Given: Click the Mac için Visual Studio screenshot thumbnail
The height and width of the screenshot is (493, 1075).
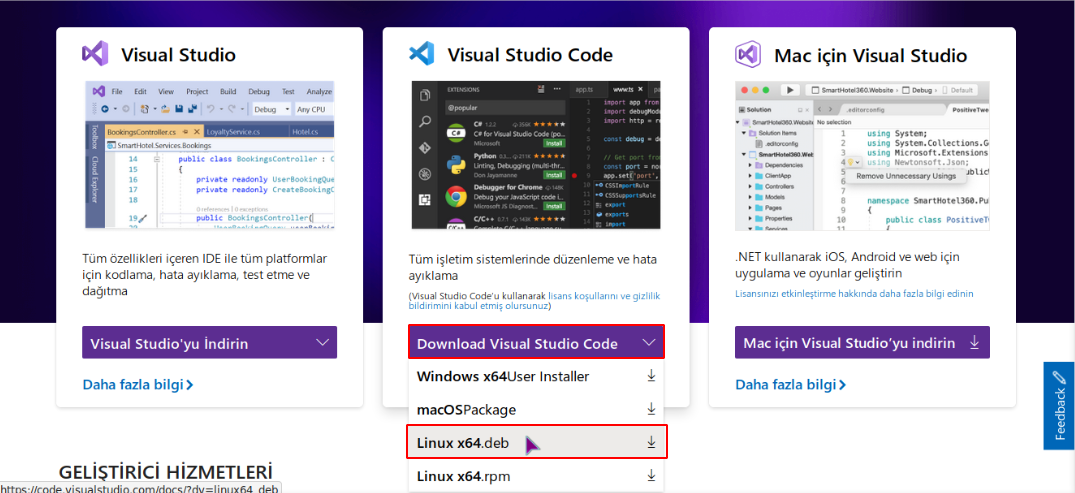Looking at the screenshot, I should [x=862, y=156].
